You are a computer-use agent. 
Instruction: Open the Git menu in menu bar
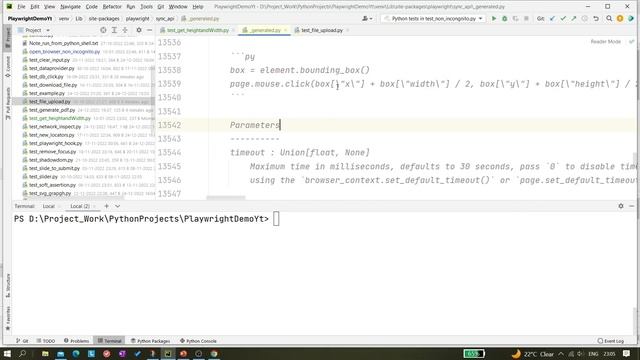point(160,7)
